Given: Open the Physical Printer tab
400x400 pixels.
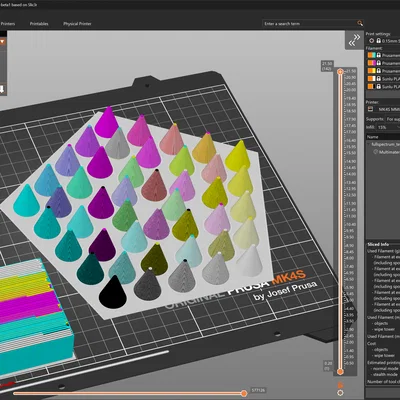Looking at the screenshot, I should (77, 24).
